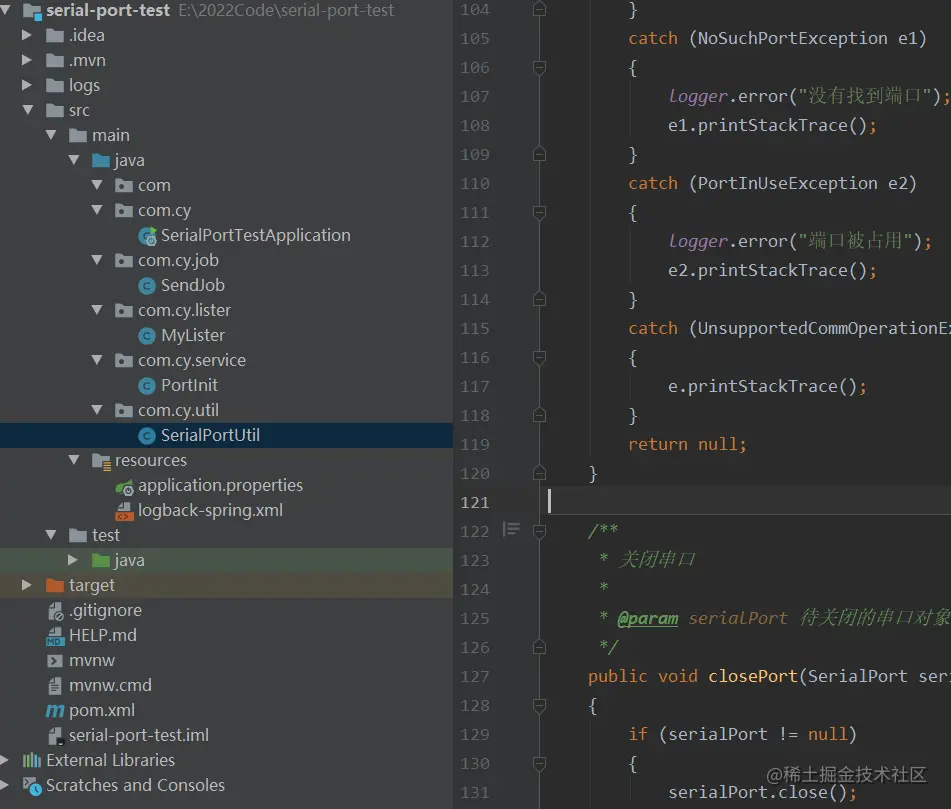Click the Scratches and Consoles icon
Viewport: 951px width, 809px height.
[x=32, y=786]
